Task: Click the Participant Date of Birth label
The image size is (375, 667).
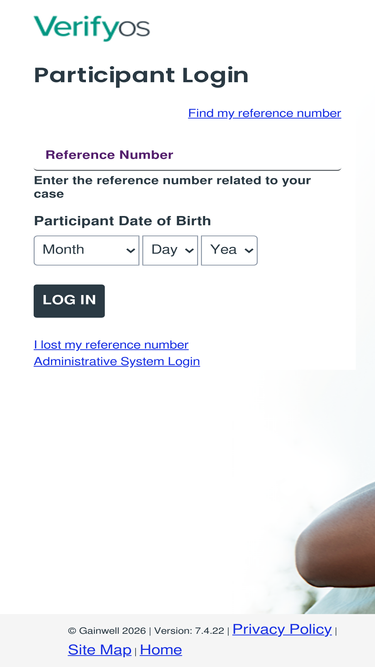Action: [x=122, y=221]
